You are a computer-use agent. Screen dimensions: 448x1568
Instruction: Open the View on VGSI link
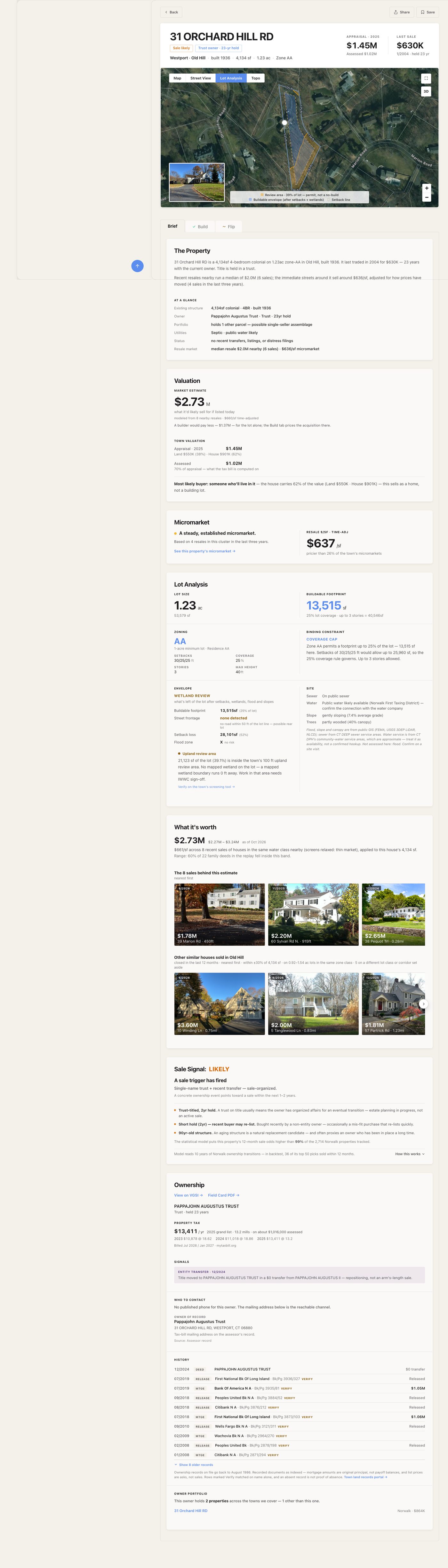(x=188, y=1196)
